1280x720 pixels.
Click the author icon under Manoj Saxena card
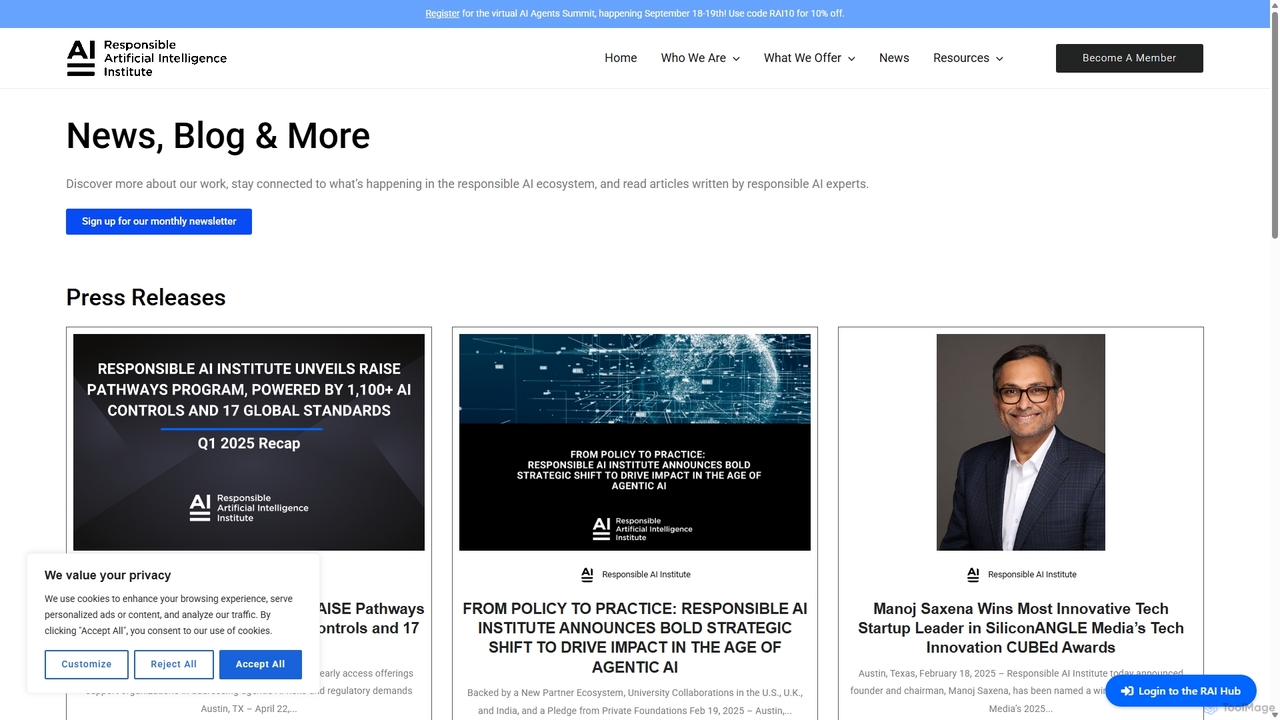coord(973,575)
